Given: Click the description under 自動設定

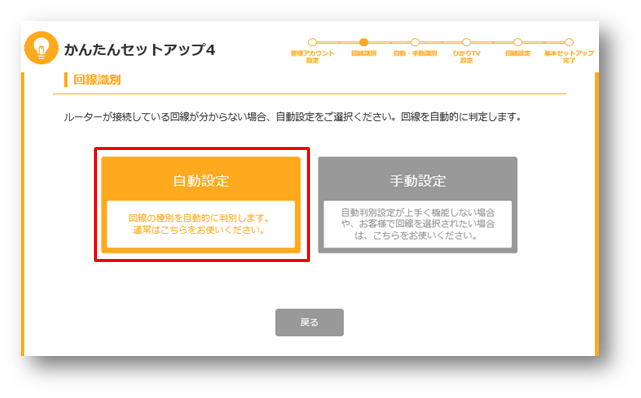Looking at the screenshot, I should (199, 224).
